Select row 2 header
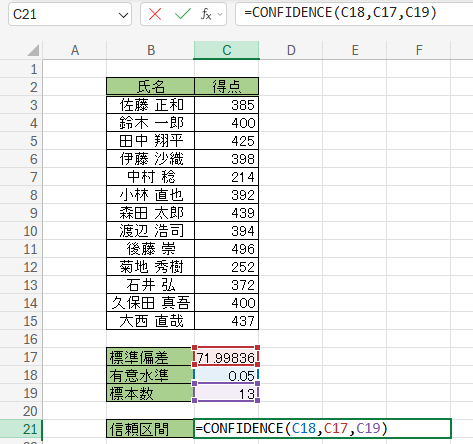 point(21,87)
